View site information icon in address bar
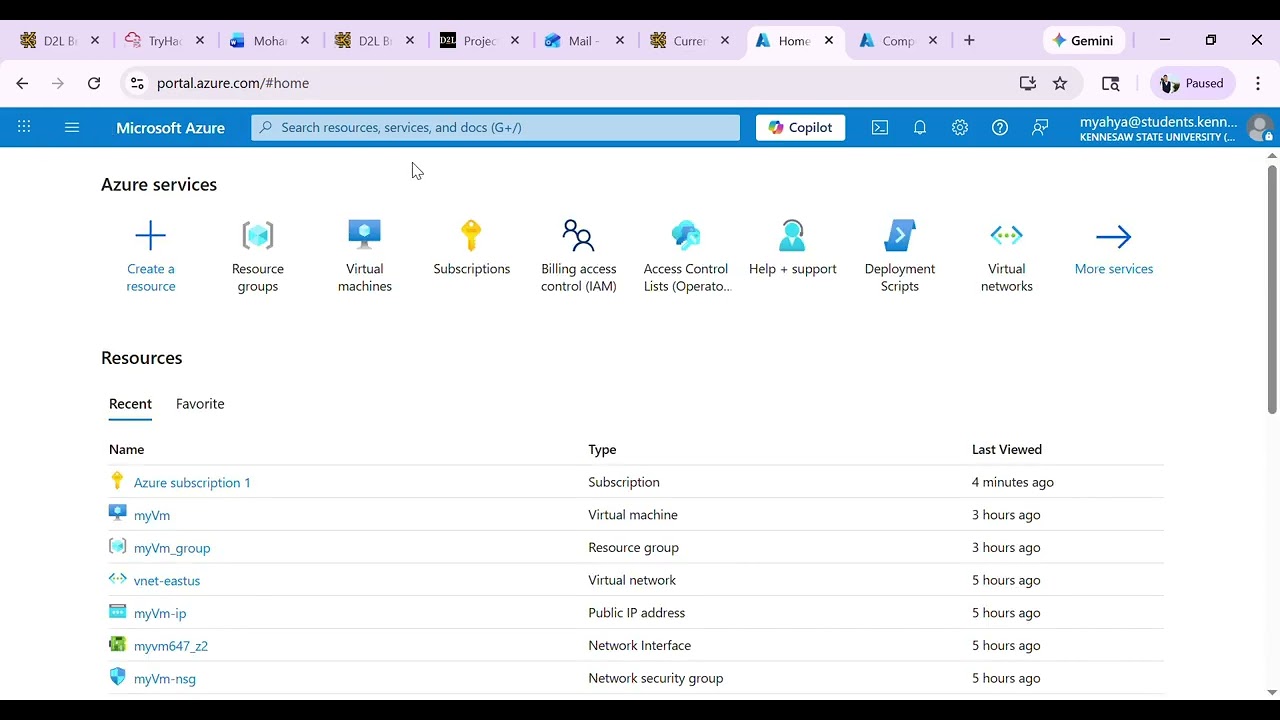 (x=137, y=83)
